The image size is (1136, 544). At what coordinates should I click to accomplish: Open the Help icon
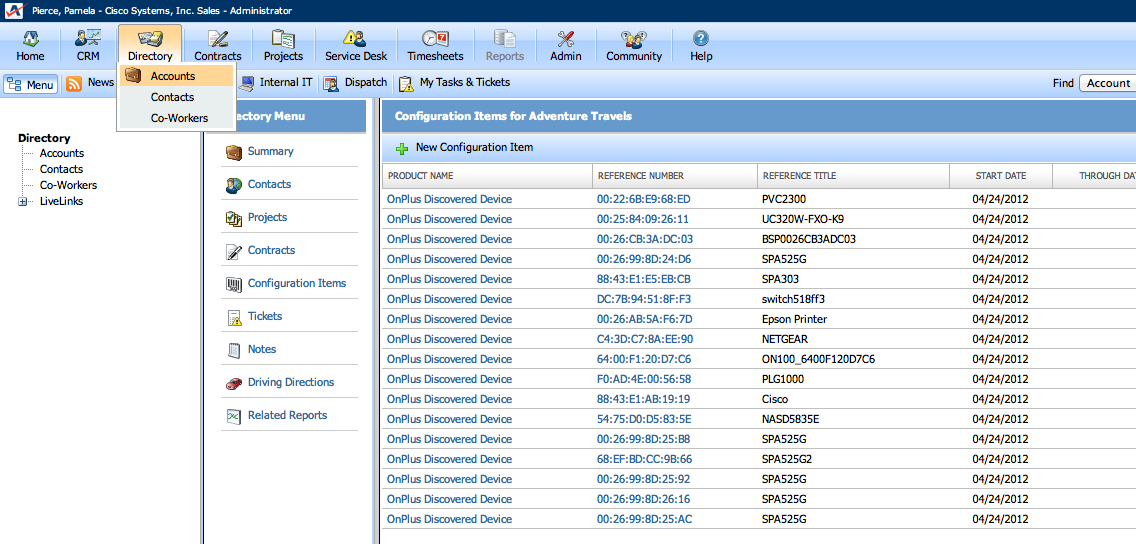click(x=701, y=39)
